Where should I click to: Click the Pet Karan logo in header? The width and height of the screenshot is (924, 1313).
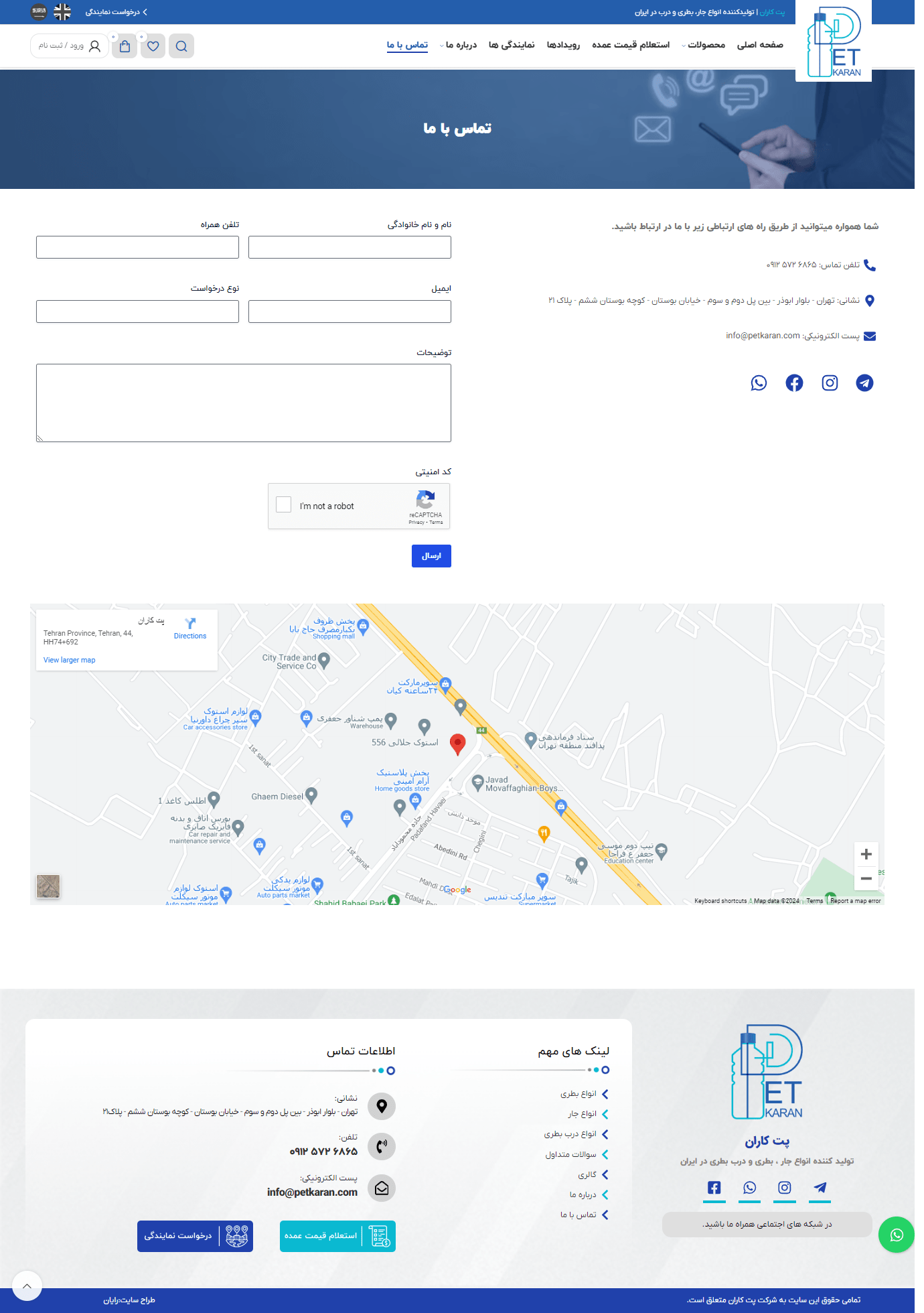pos(834,42)
